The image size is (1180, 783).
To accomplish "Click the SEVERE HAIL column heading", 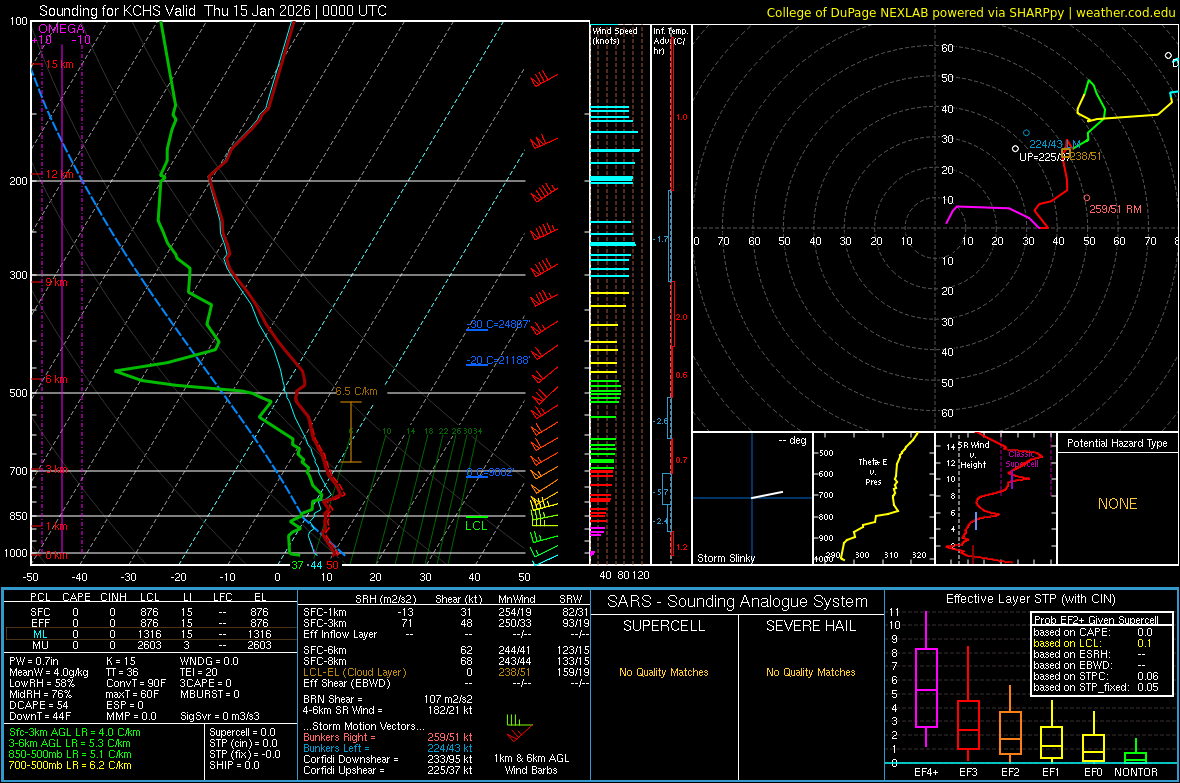I will [x=810, y=626].
